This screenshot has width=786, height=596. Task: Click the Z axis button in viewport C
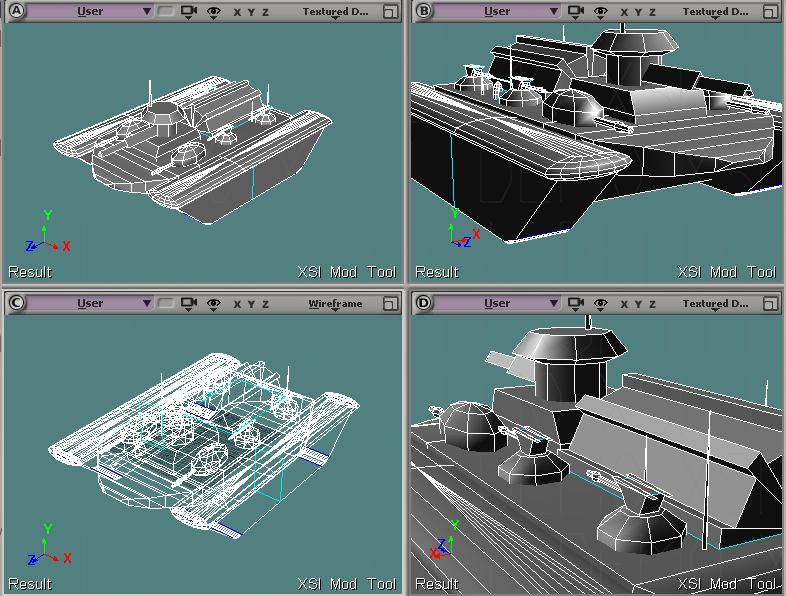point(266,304)
